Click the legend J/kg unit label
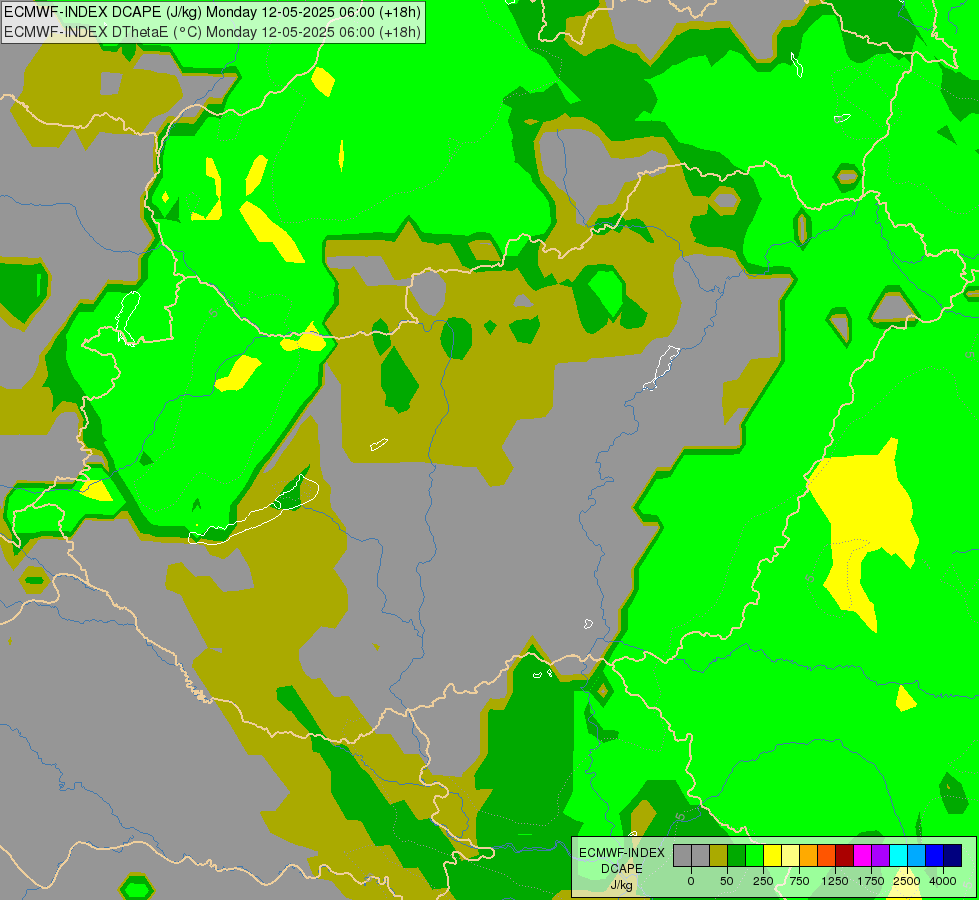This screenshot has height=900, width=979. click(621, 885)
